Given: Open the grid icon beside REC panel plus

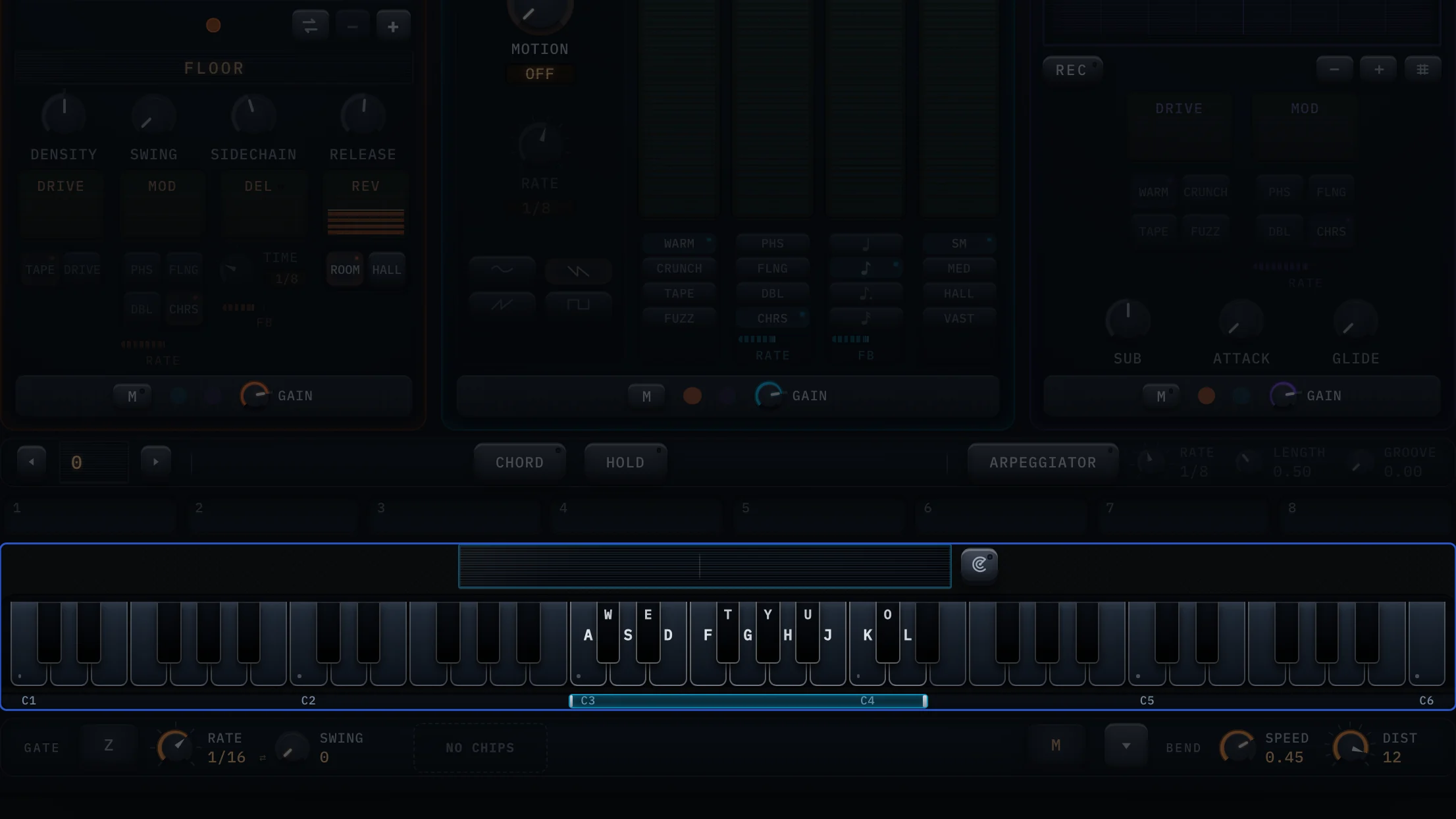Looking at the screenshot, I should point(1422,69).
